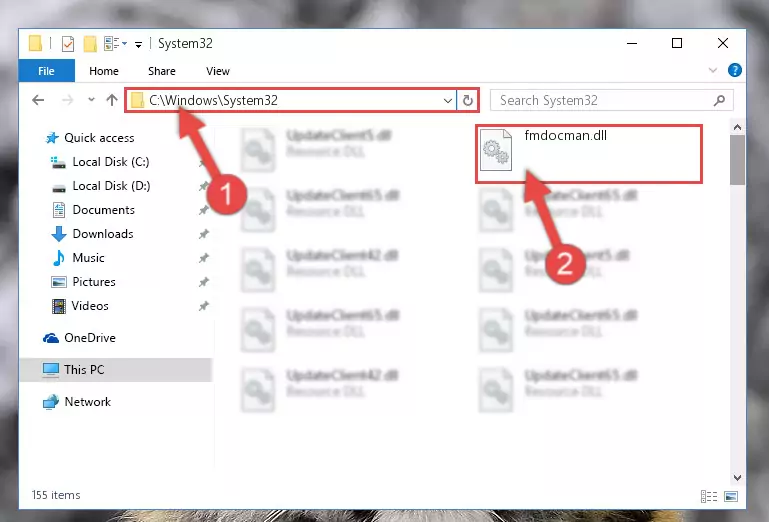Open the Help question mark icon
Screen dimensions: 769x522
point(734,70)
